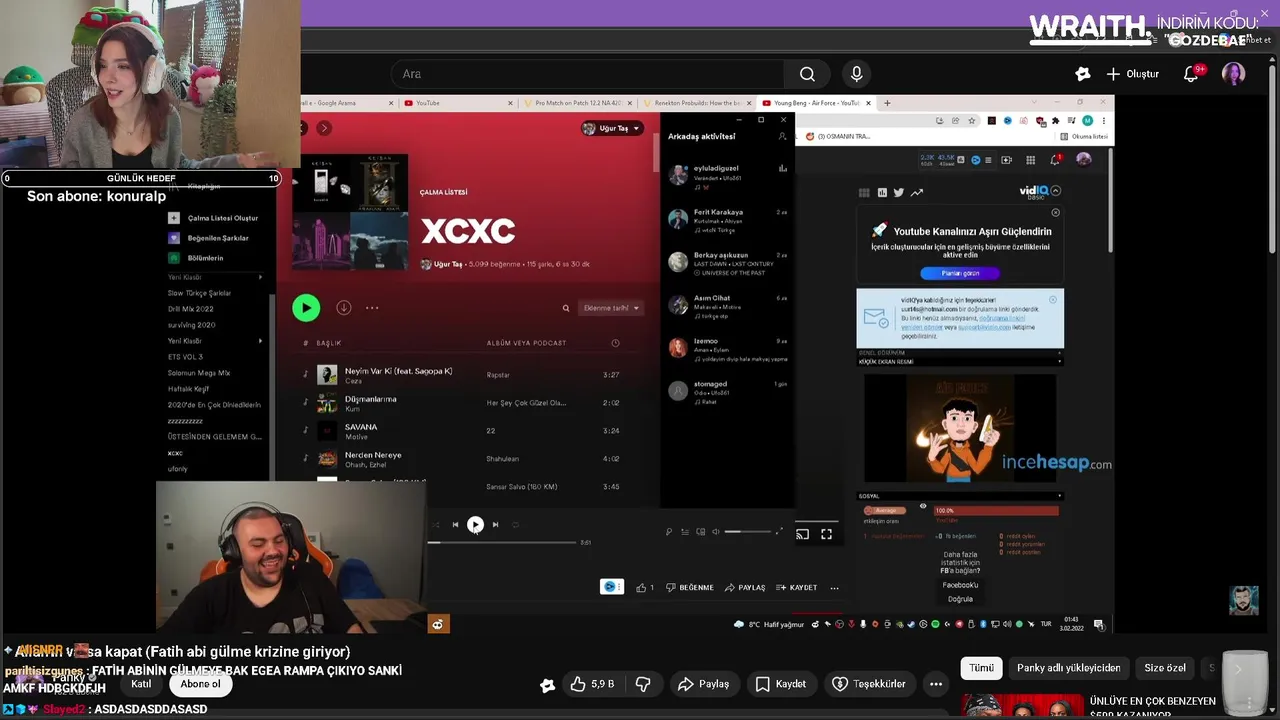Switch to the Pro Match on Patch tab
The width and height of the screenshot is (1280, 720).
578,103
